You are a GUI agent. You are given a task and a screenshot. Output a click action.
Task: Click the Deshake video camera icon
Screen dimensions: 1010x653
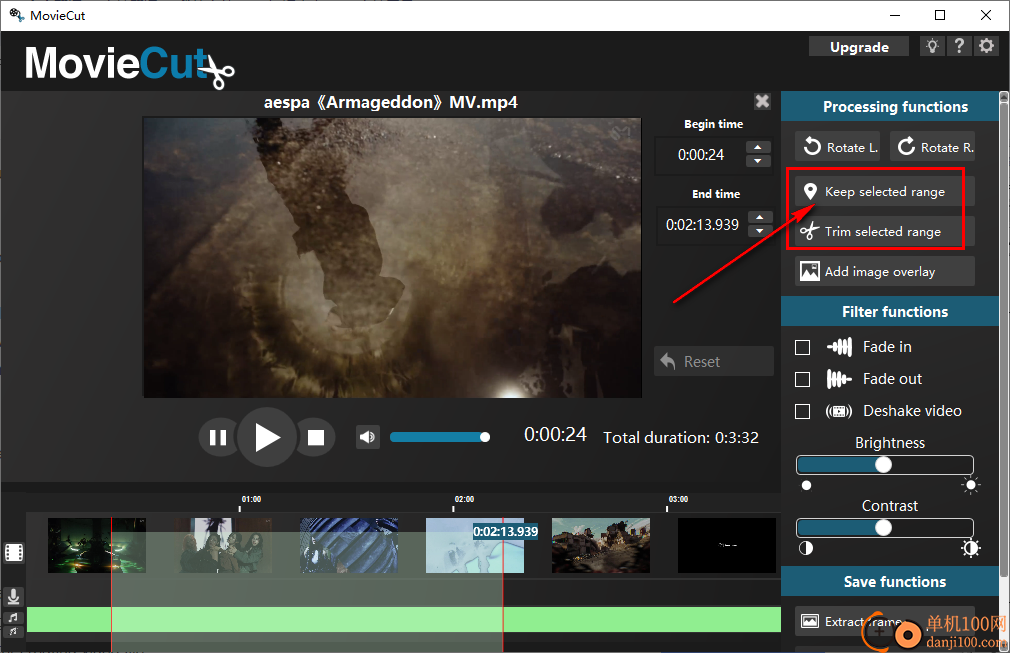click(x=839, y=412)
